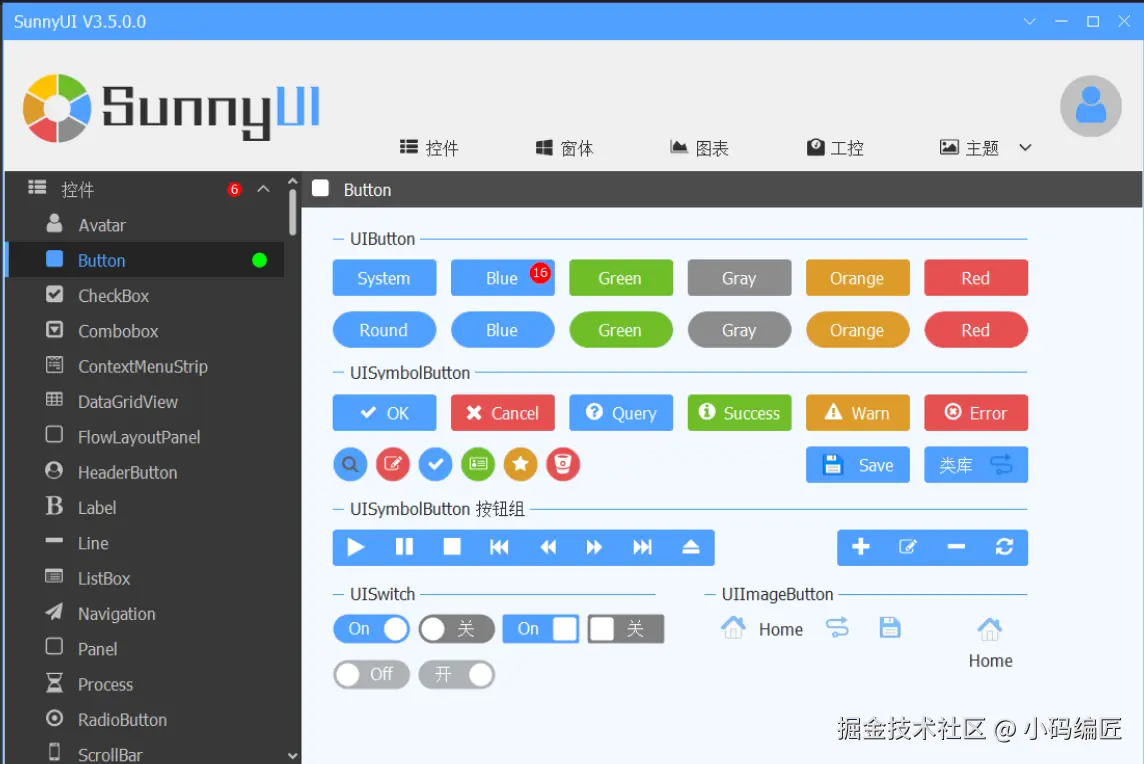This screenshot has height=764, width=1144.
Task: Click the blue round checkmark icon button
Action: [436, 464]
